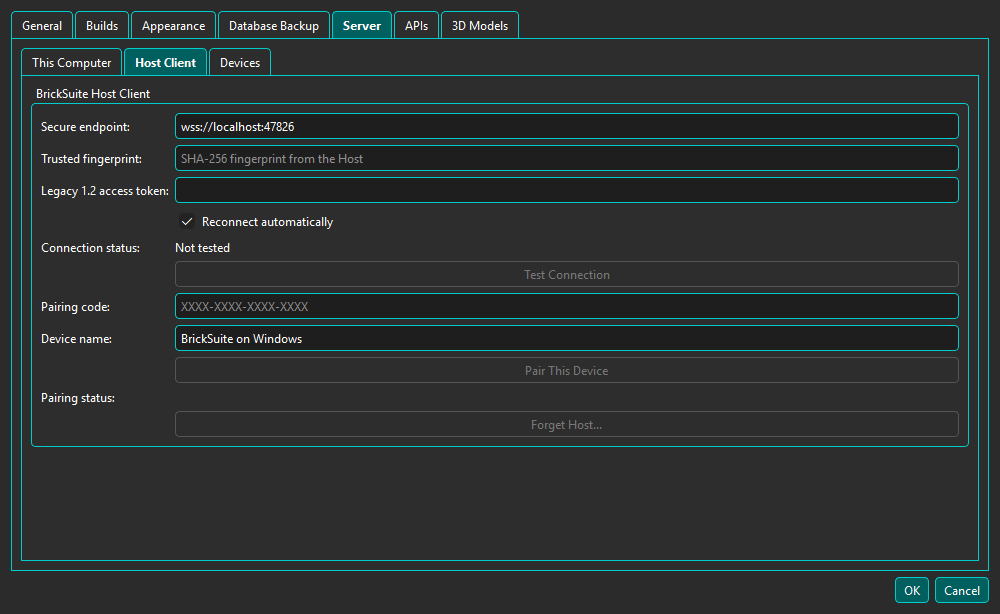Screen dimensions: 1000x614
Task: Switch to the Builds tab
Action: (102, 26)
